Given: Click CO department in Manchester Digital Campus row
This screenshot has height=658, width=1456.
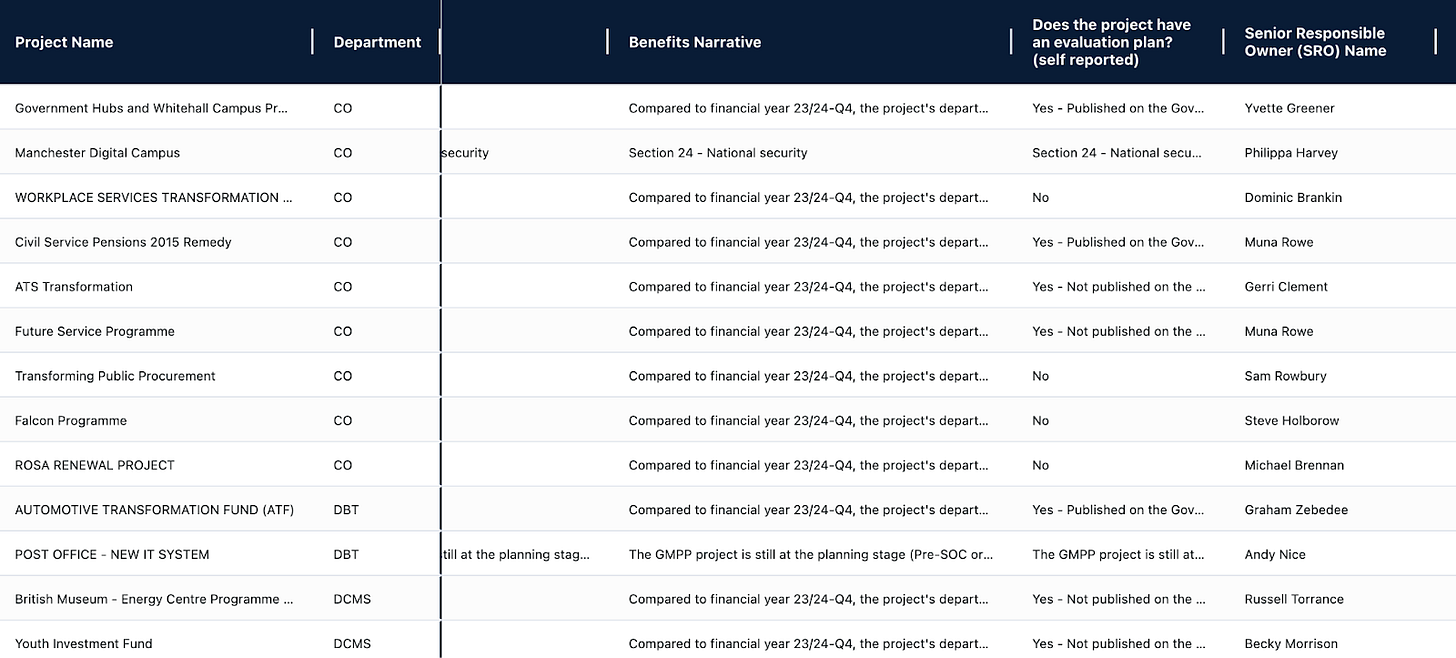Looking at the screenshot, I should (343, 153).
